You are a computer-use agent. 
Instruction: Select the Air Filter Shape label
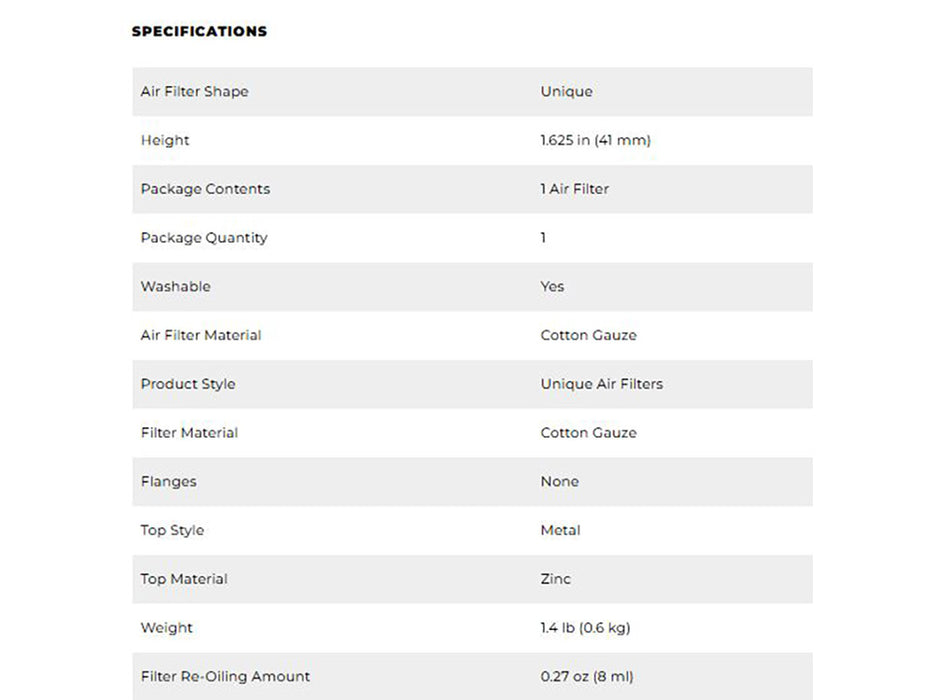195,92
